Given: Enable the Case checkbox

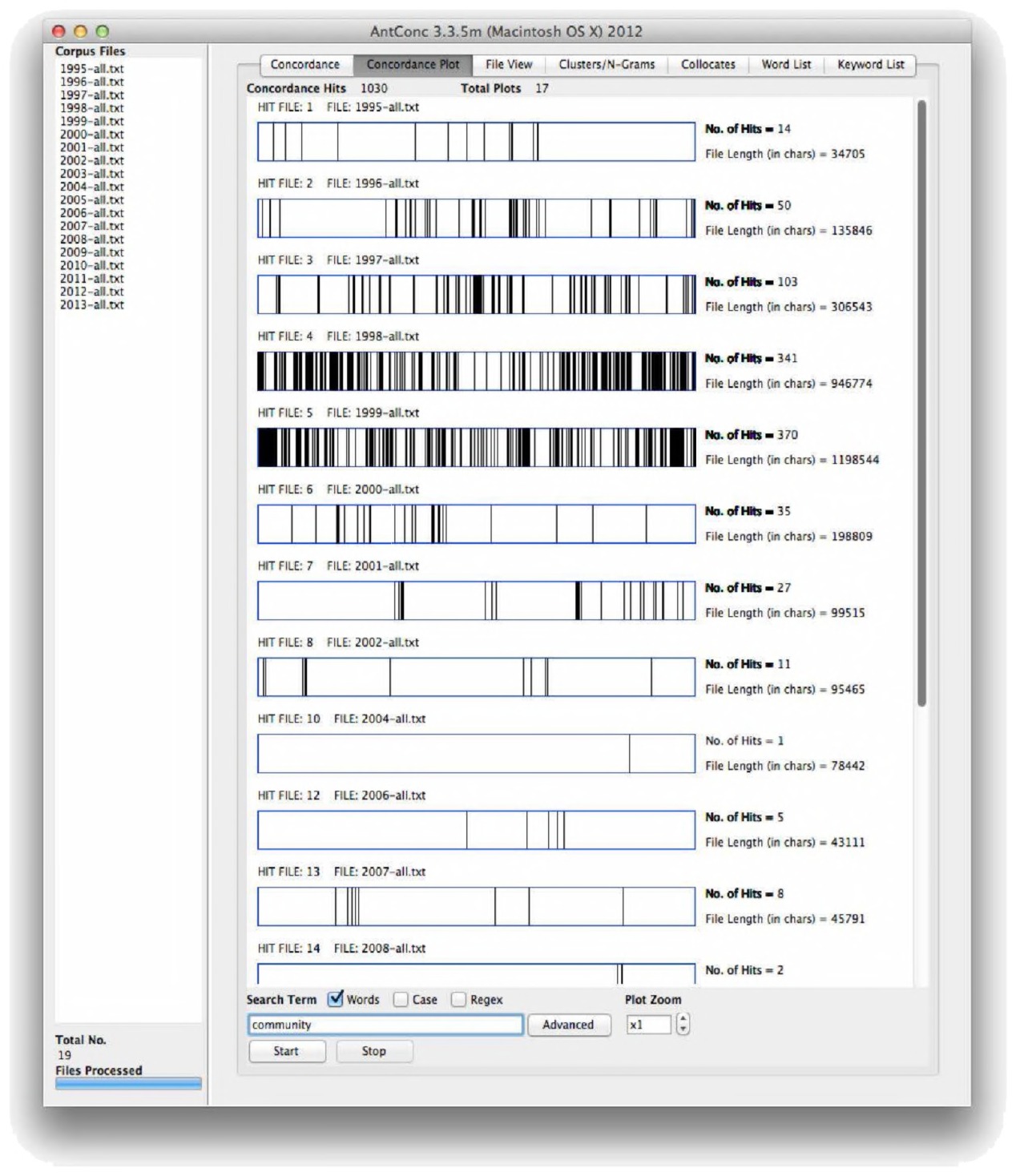Looking at the screenshot, I should coord(401,1000).
